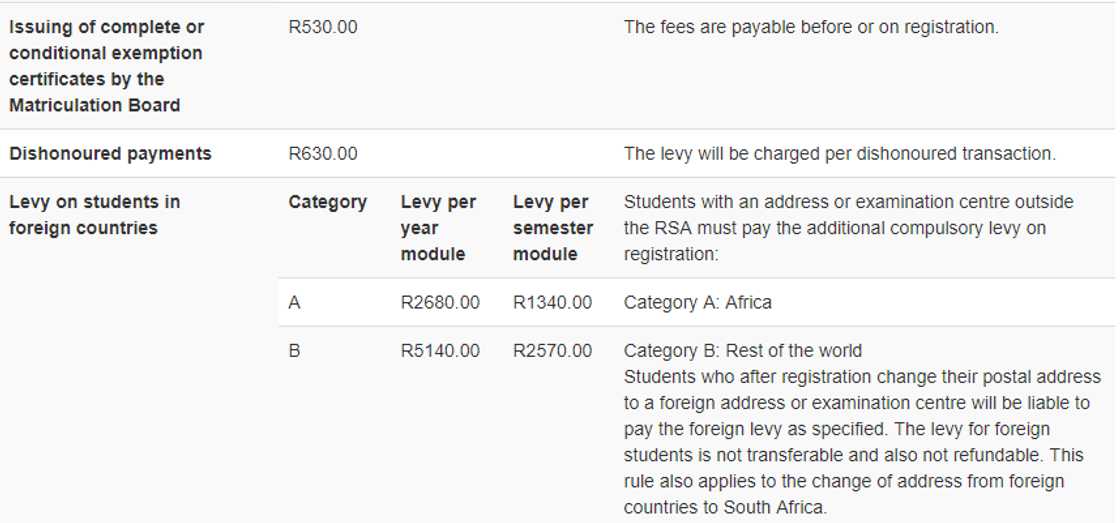Click the category 'B' cell
The width and height of the screenshot is (1120, 523).
(294, 351)
